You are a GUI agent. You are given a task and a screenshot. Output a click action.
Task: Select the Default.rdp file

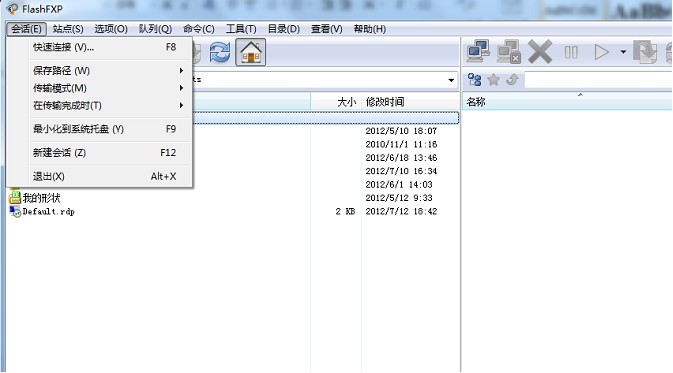[49, 211]
